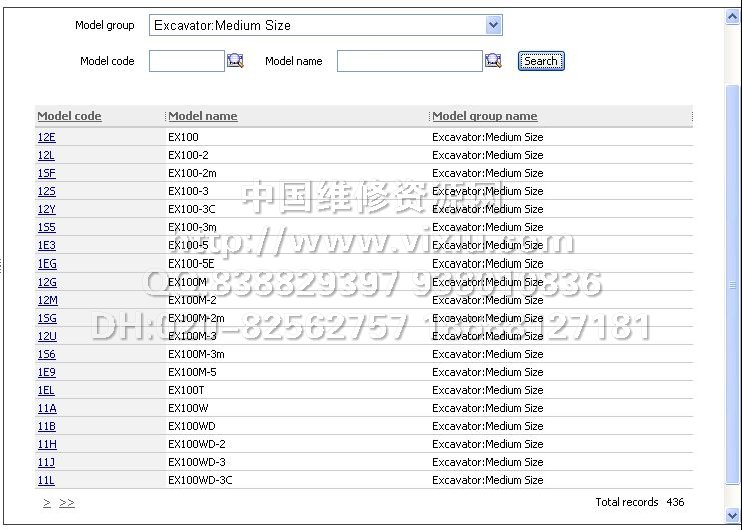Focus the Model name text box
This screenshot has width=742, height=530.
click(409, 61)
